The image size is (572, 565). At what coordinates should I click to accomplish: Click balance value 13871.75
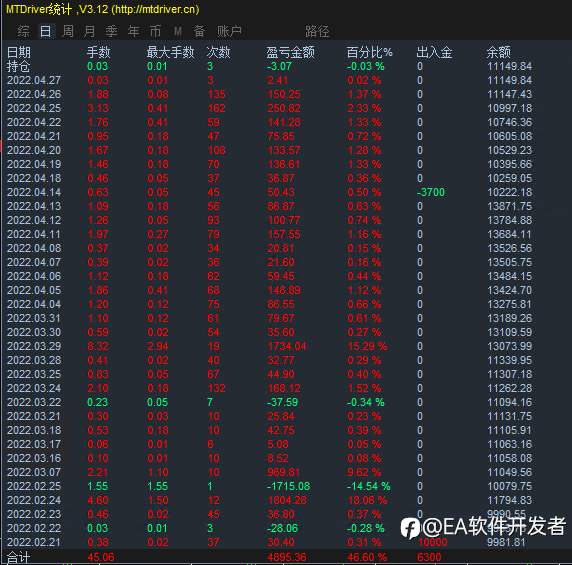click(x=510, y=206)
